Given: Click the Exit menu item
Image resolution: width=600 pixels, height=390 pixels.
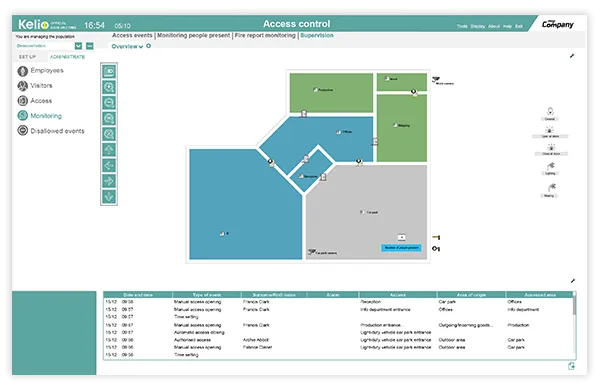Looking at the screenshot, I should pyautogui.click(x=519, y=26).
